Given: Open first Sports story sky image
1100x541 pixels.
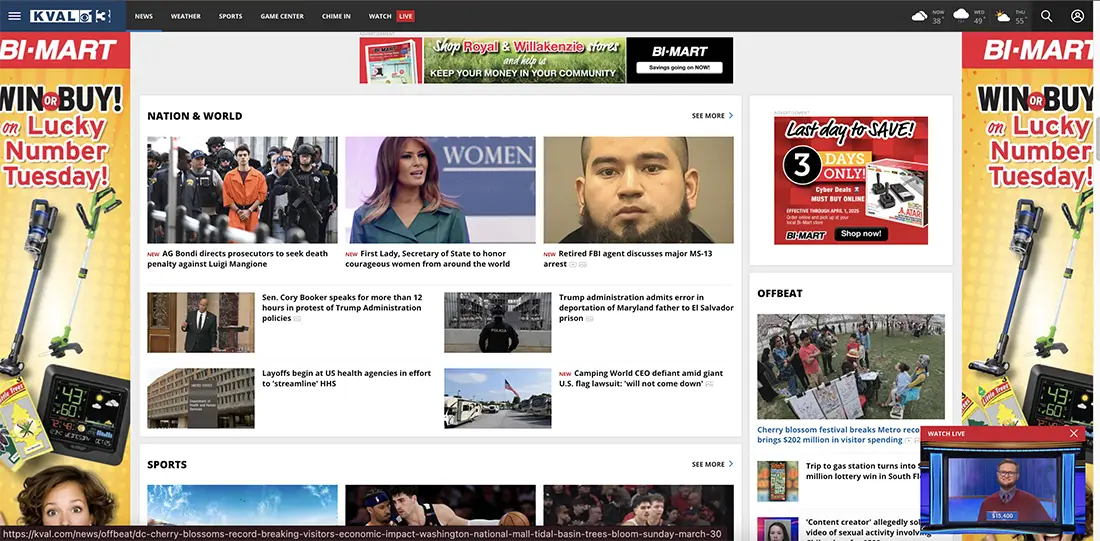Looking at the screenshot, I should click(x=242, y=505).
